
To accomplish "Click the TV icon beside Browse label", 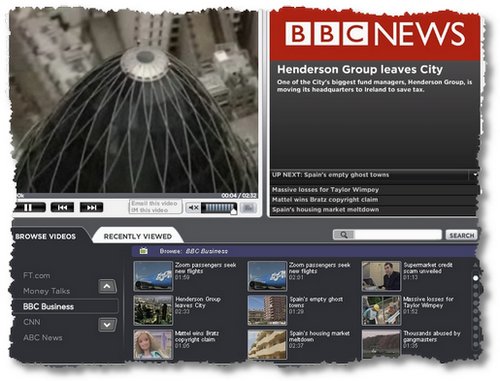I will click(x=144, y=250).
